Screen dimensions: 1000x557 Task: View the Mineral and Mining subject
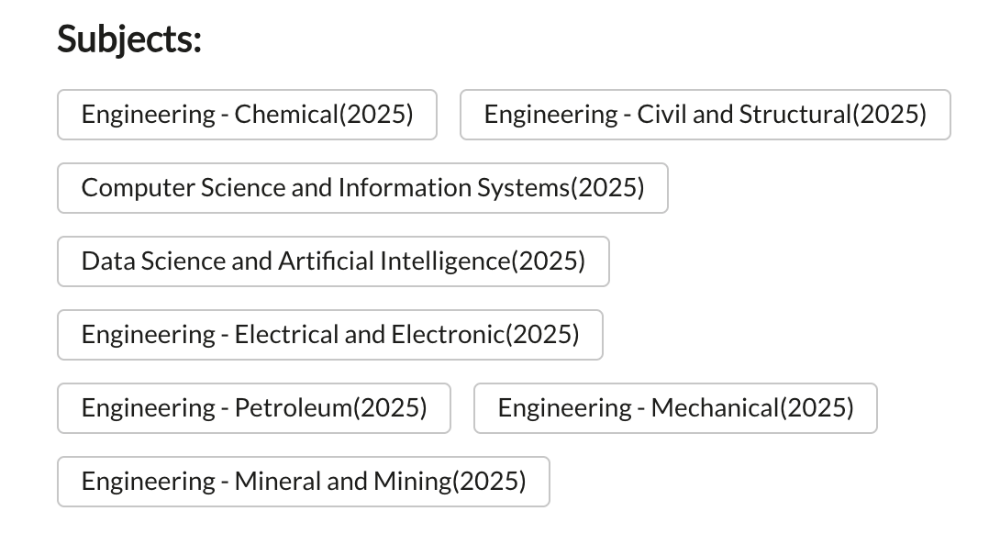click(x=303, y=481)
